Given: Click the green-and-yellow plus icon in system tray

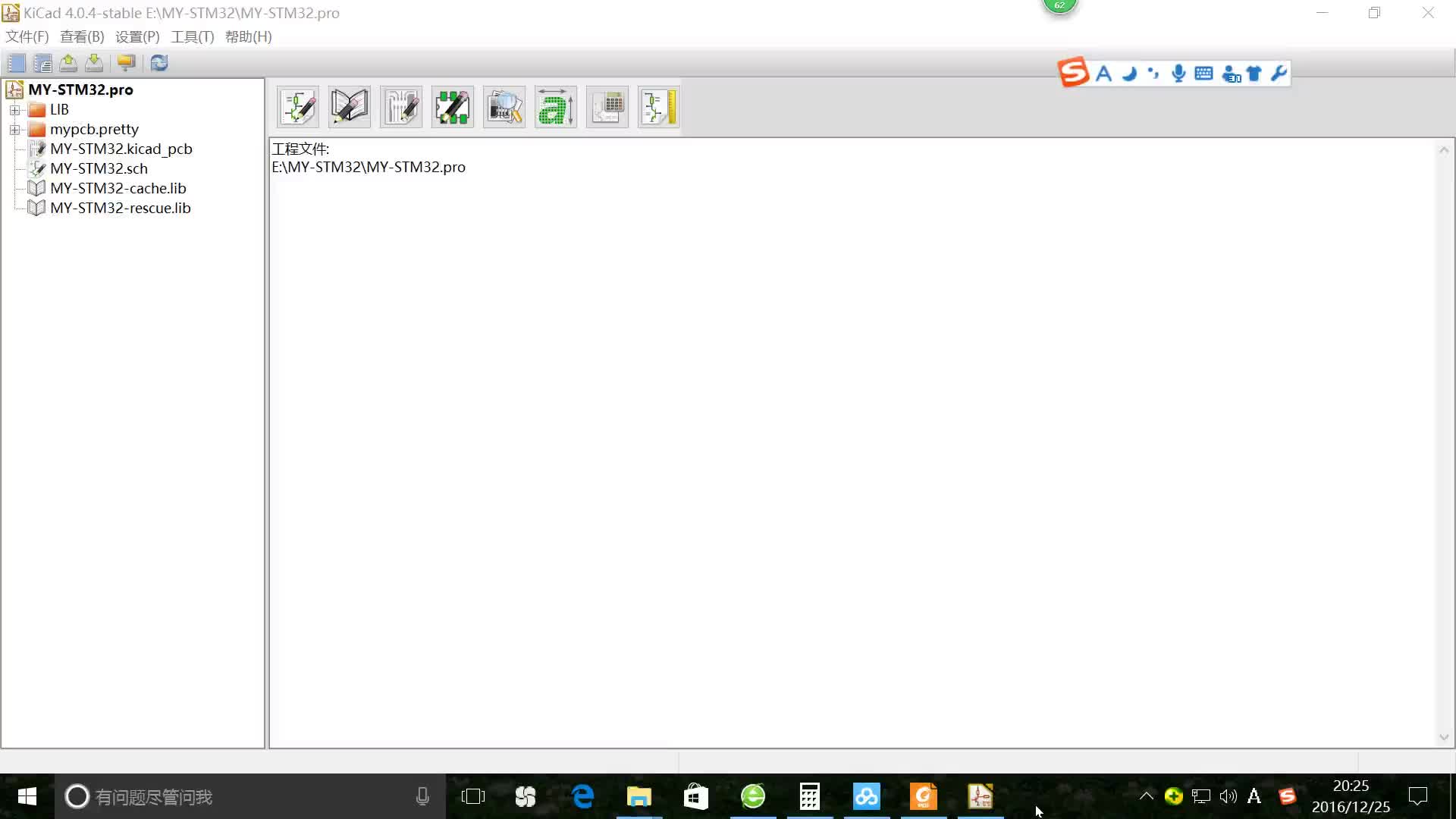Looking at the screenshot, I should (1174, 796).
